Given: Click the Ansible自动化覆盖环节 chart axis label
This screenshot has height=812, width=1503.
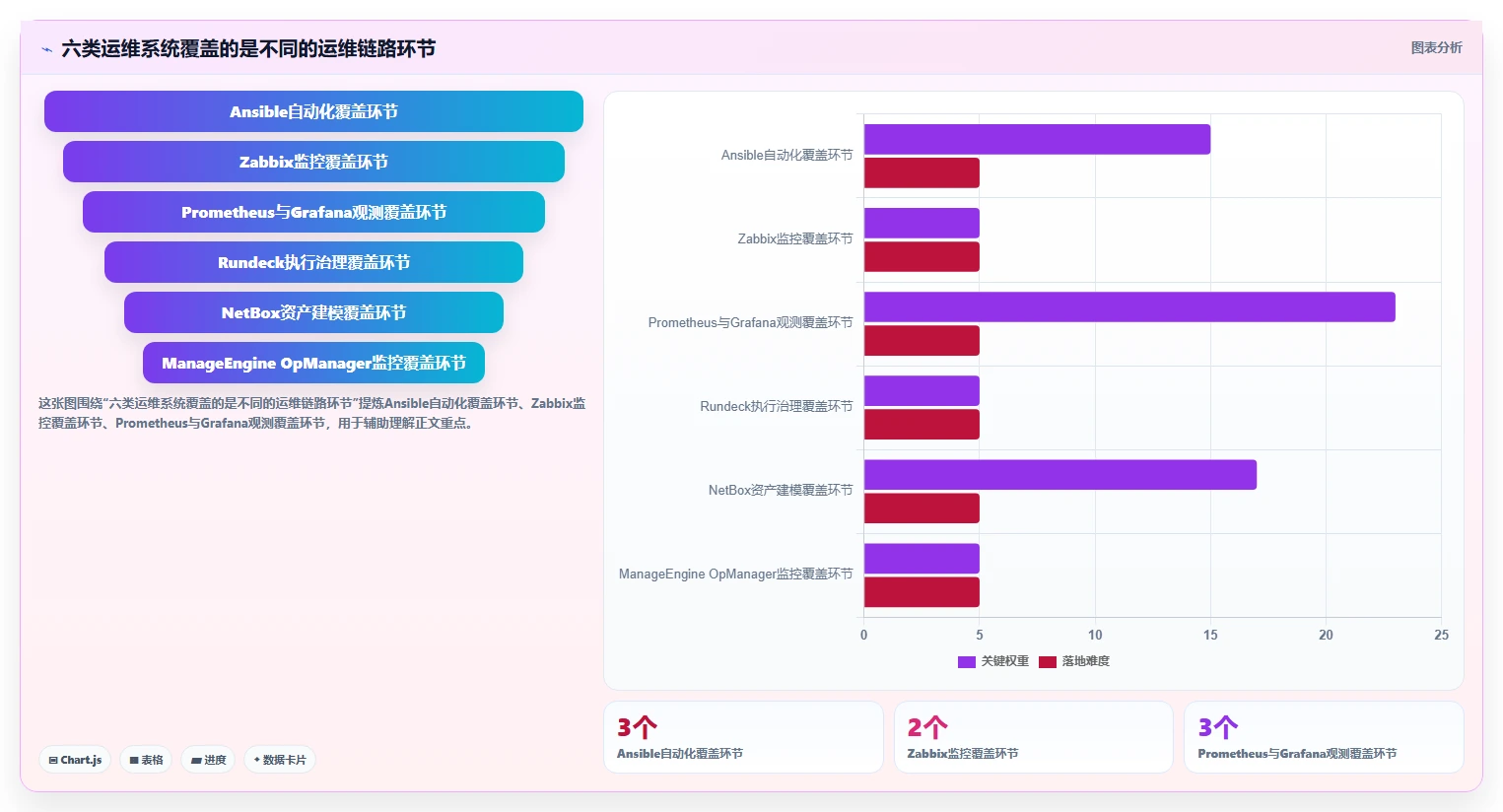Looking at the screenshot, I should click(786, 155).
